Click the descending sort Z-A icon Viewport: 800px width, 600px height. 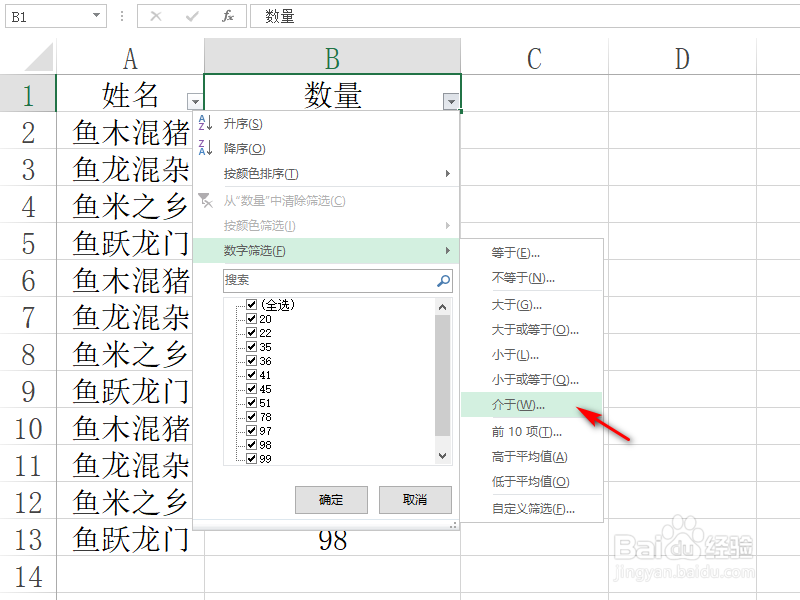[205, 148]
